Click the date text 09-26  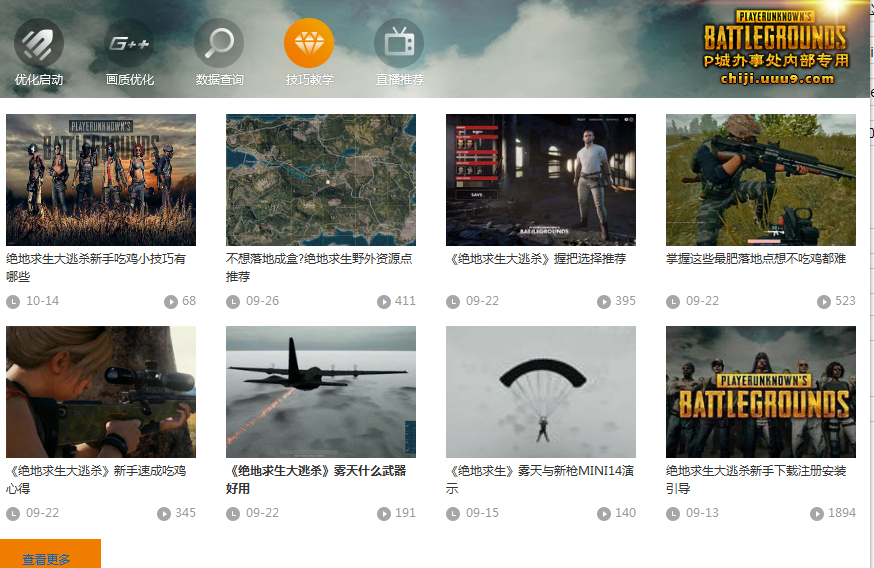point(263,301)
